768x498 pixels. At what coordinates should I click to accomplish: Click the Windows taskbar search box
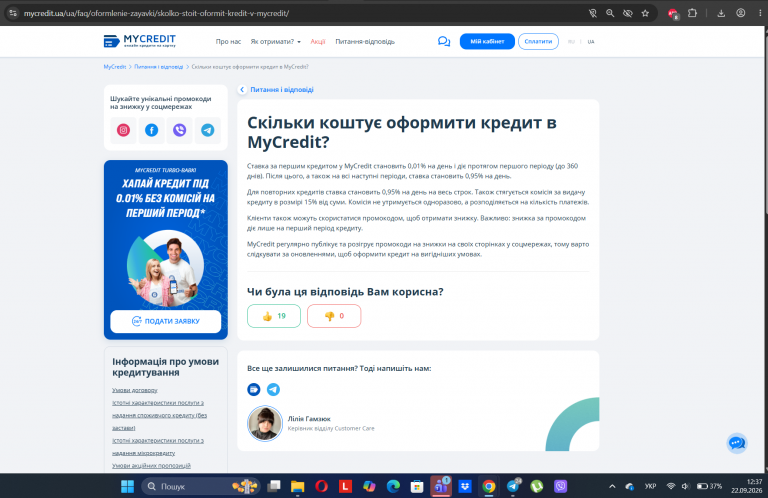(200, 486)
